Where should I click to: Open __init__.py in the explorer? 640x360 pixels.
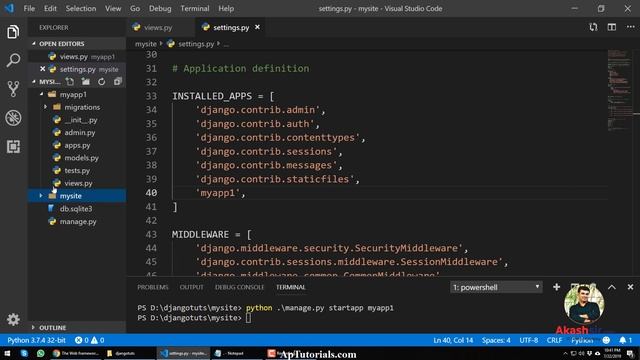click(81, 120)
